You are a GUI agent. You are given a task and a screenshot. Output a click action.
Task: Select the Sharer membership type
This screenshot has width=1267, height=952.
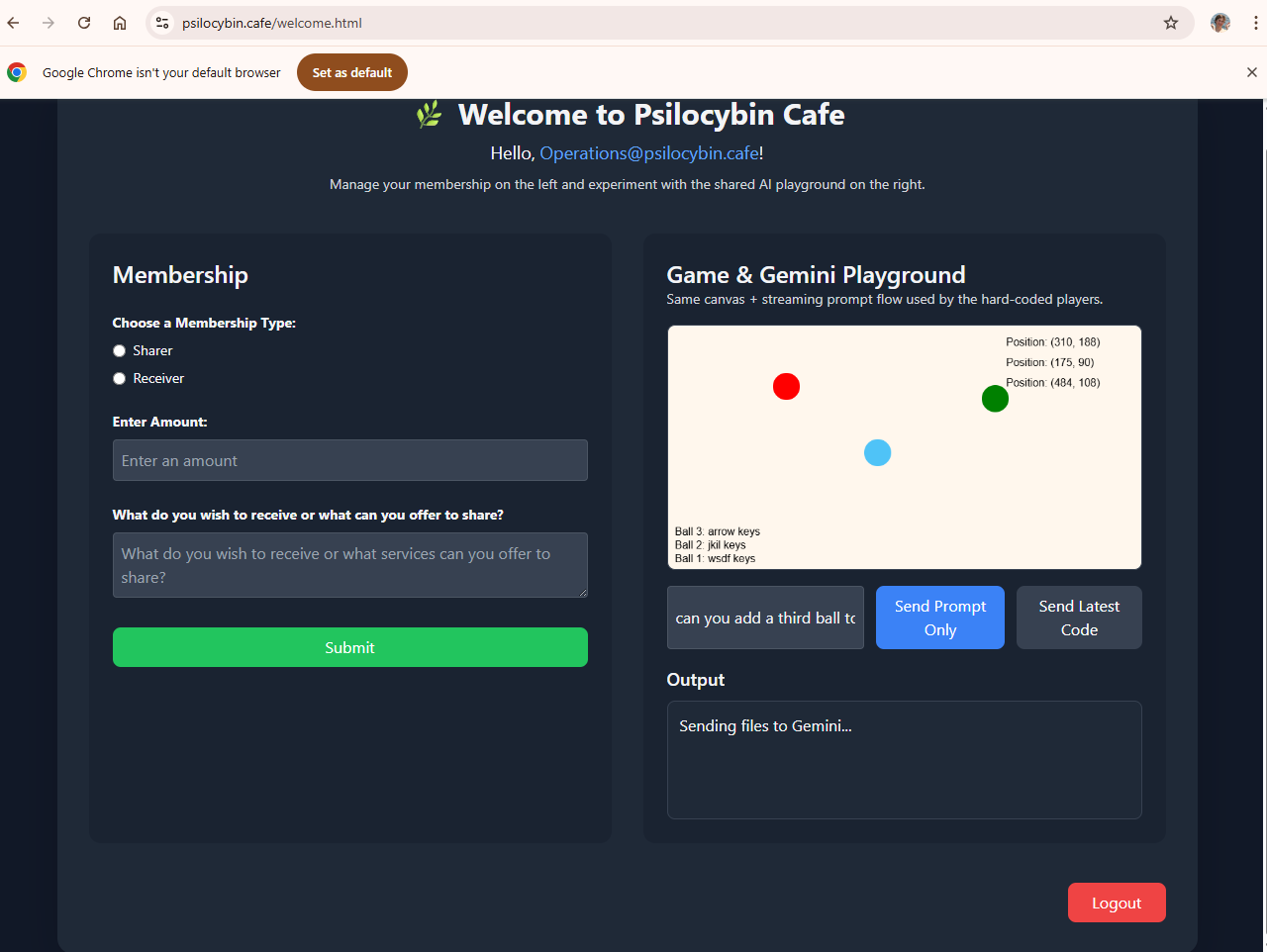(120, 351)
